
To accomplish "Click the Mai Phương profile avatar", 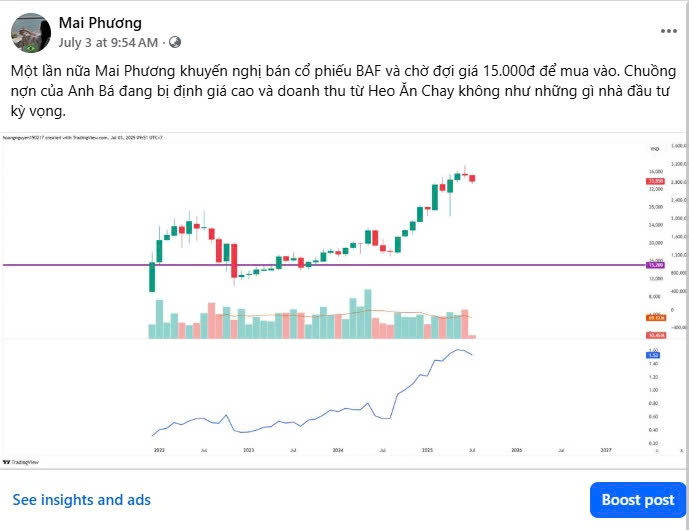I will (31, 33).
